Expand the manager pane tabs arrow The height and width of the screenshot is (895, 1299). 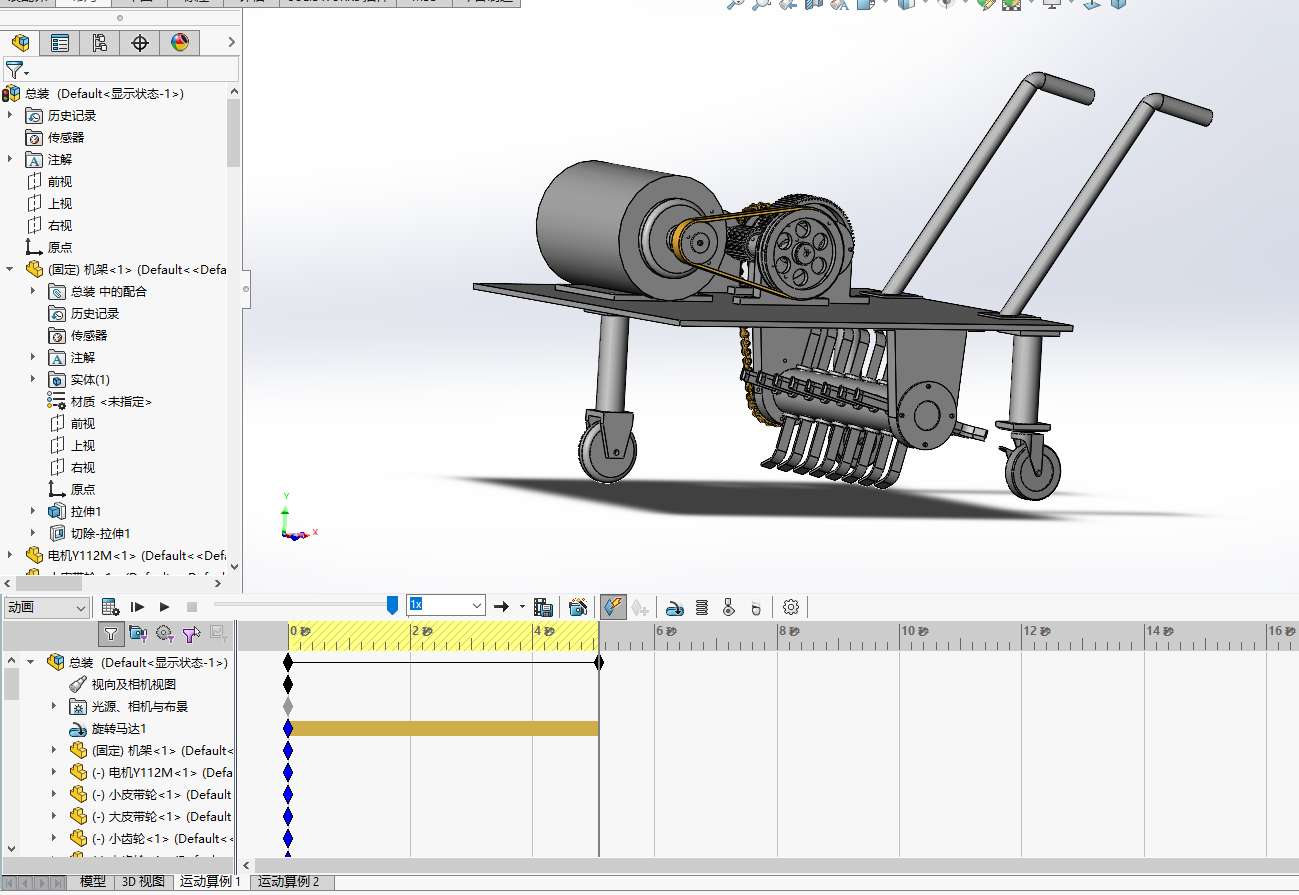(x=232, y=42)
